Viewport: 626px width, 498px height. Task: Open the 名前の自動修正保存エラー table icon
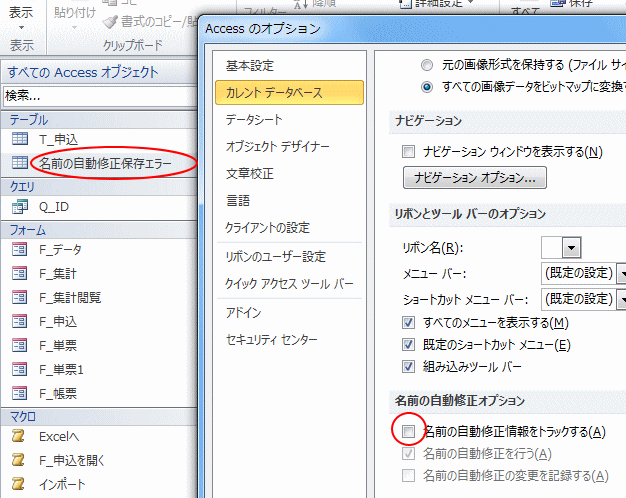click(20, 163)
